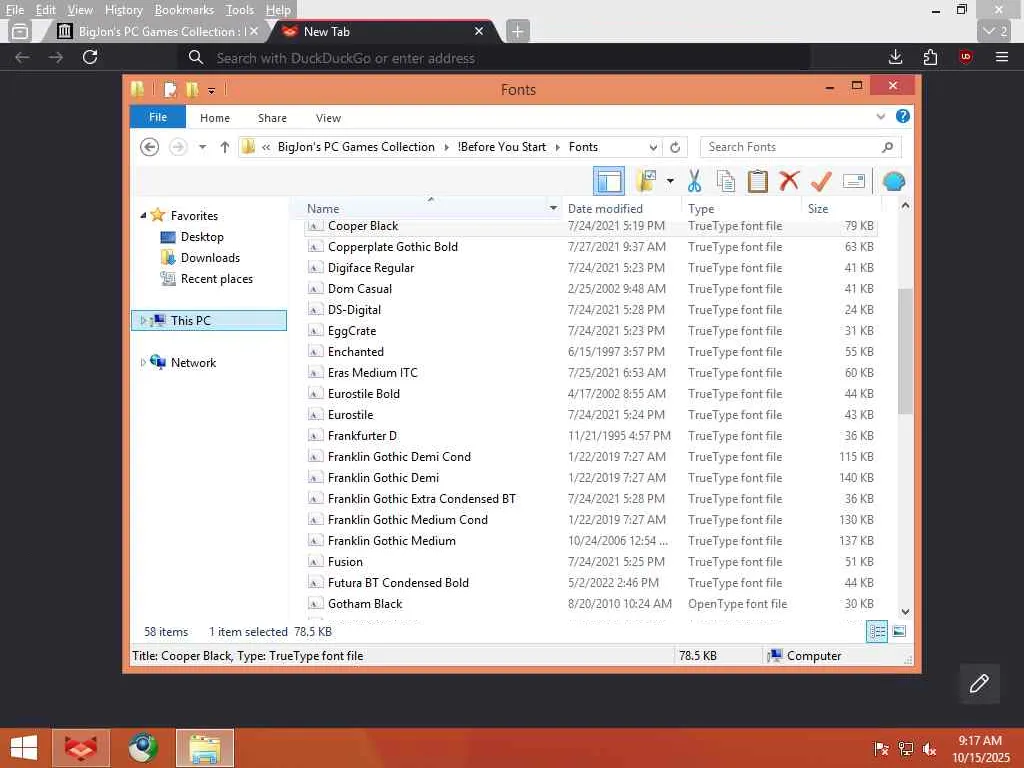Open the recent locations dropdown arrow
The height and width of the screenshot is (768, 1024).
coord(202,147)
